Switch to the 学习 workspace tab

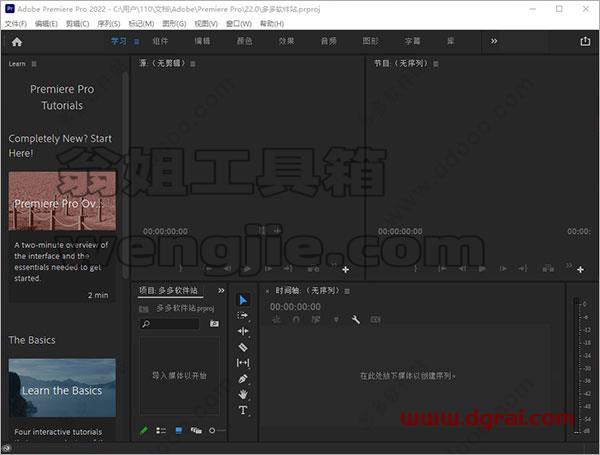pyautogui.click(x=119, y=41)
